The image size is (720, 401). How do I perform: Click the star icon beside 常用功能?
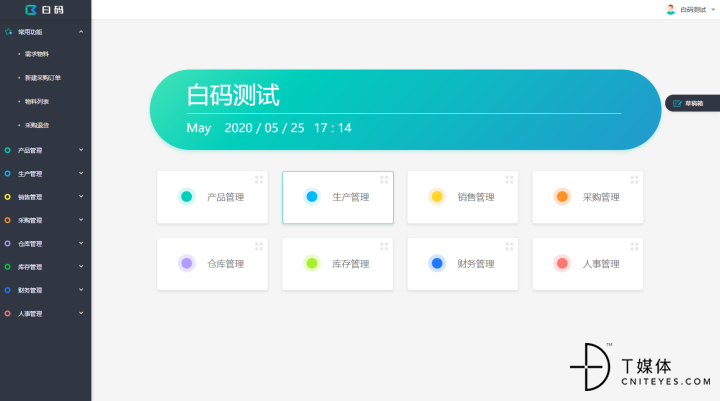pyautogui.click(x=8, y=32)
